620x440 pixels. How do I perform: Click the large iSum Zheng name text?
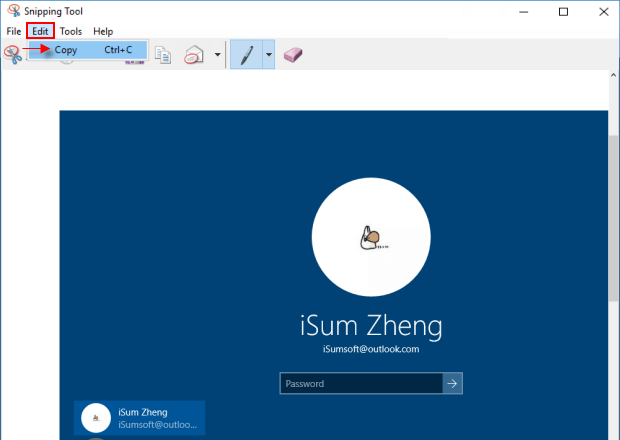pyautogui.click(x=371, y=326)
